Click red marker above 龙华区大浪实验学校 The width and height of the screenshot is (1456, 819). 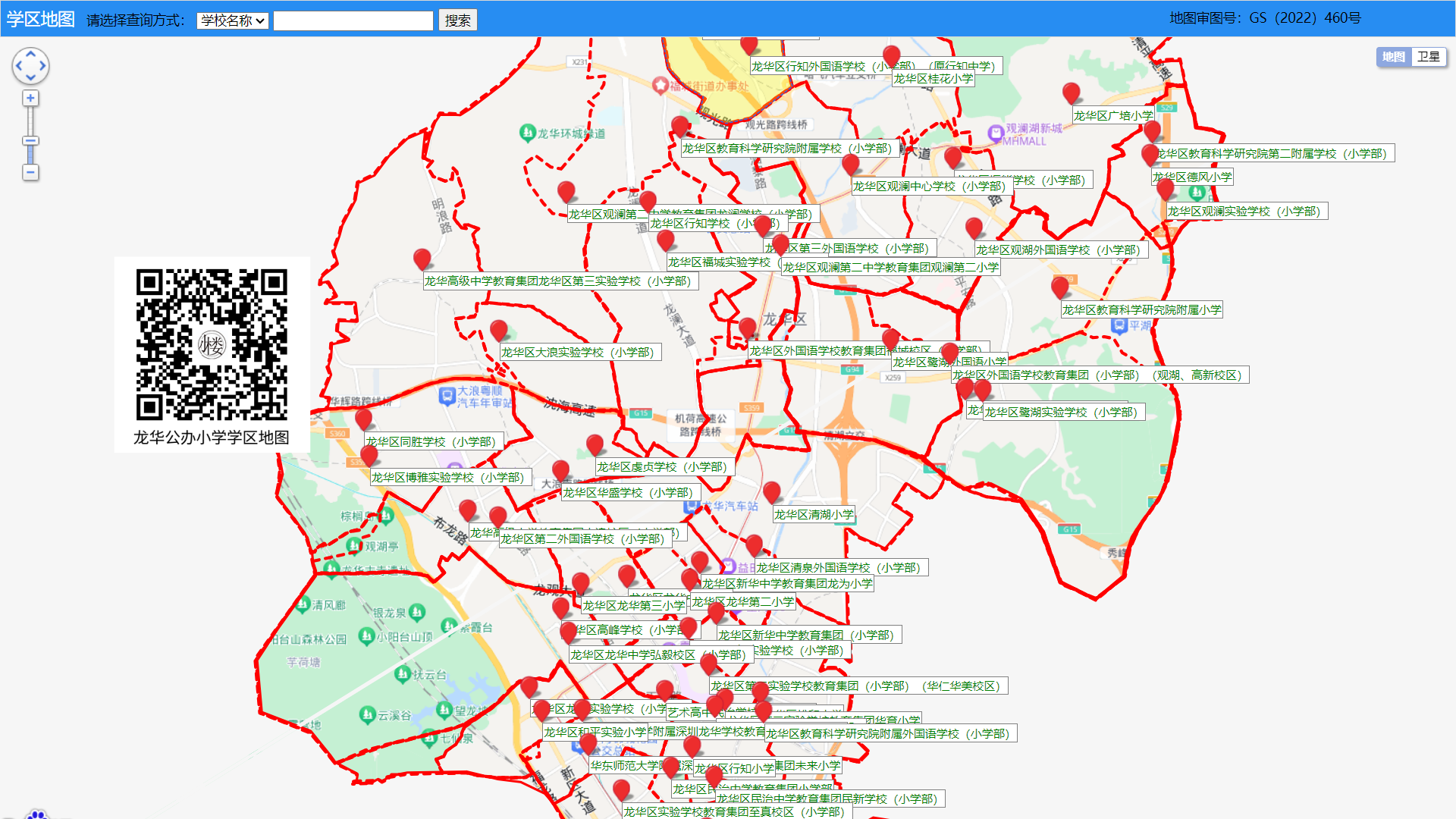coord(498,330)
